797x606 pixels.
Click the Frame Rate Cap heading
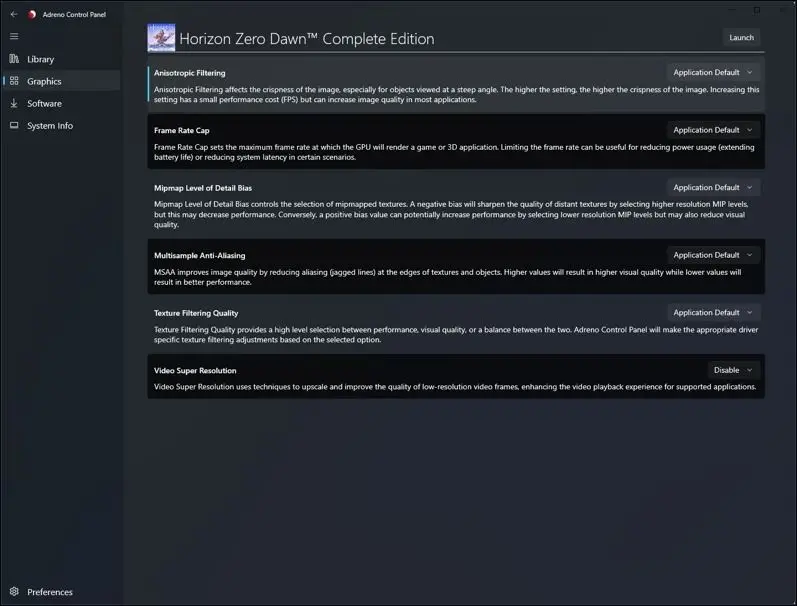(x=181, y=131)
